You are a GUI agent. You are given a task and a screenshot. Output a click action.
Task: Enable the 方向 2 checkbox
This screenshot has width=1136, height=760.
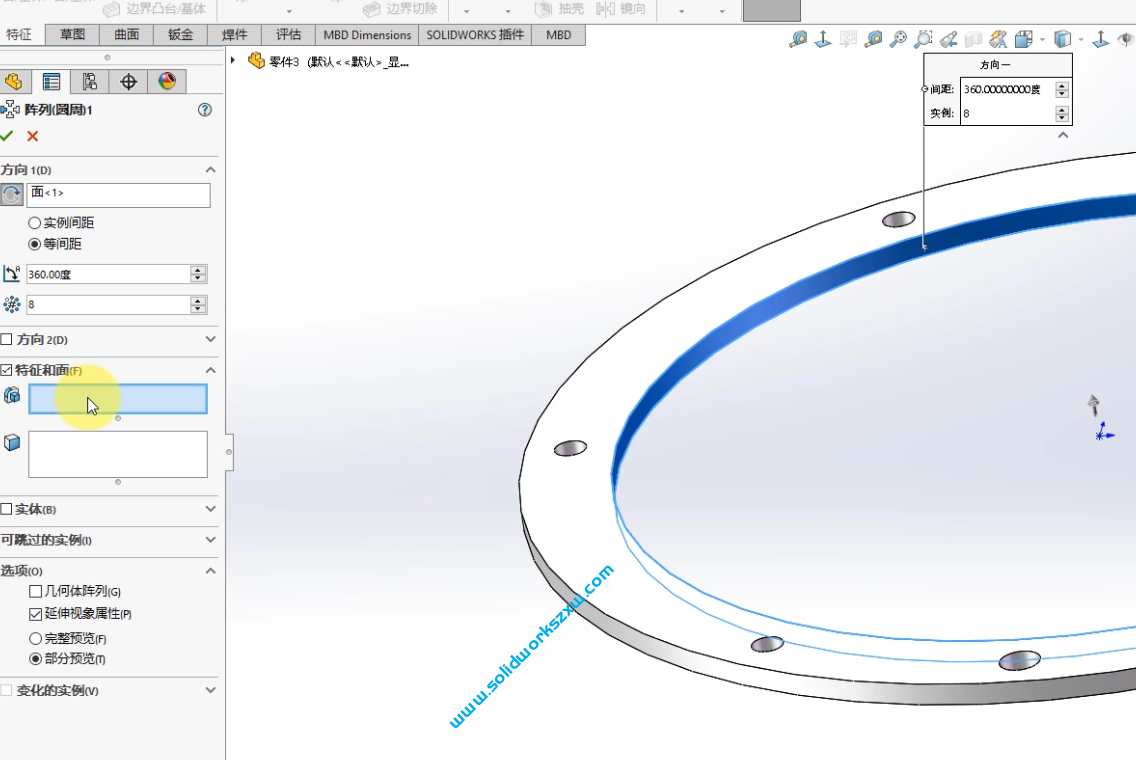[7, 340]
